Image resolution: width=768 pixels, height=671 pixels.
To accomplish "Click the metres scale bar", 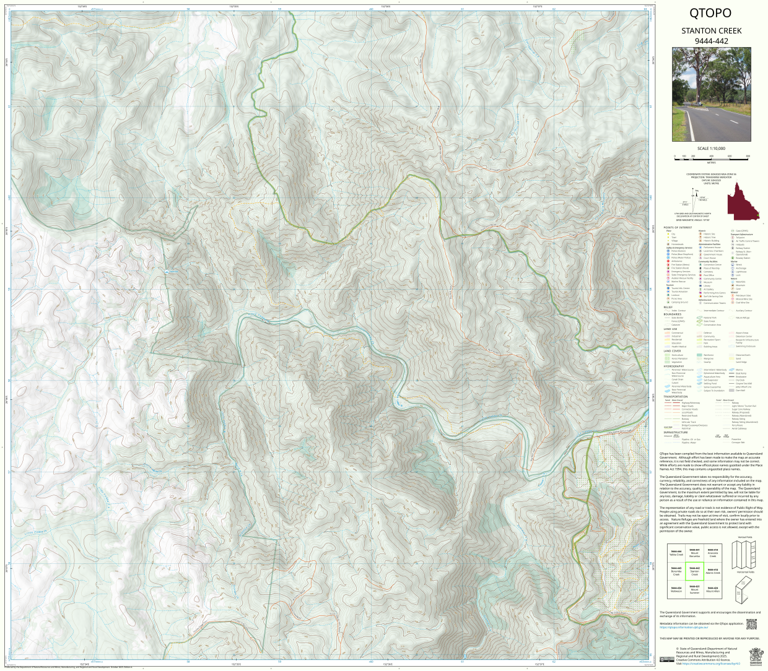I will 711,158.
